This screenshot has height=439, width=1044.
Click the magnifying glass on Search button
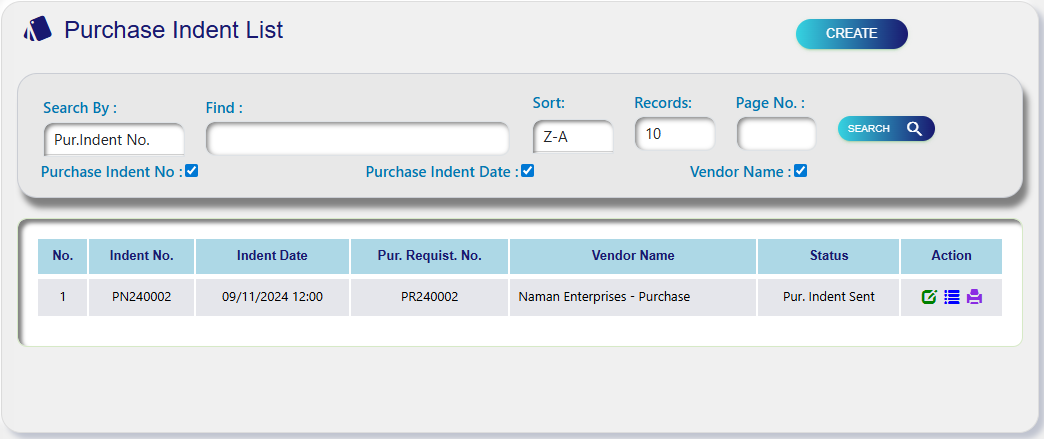[914, 129]
